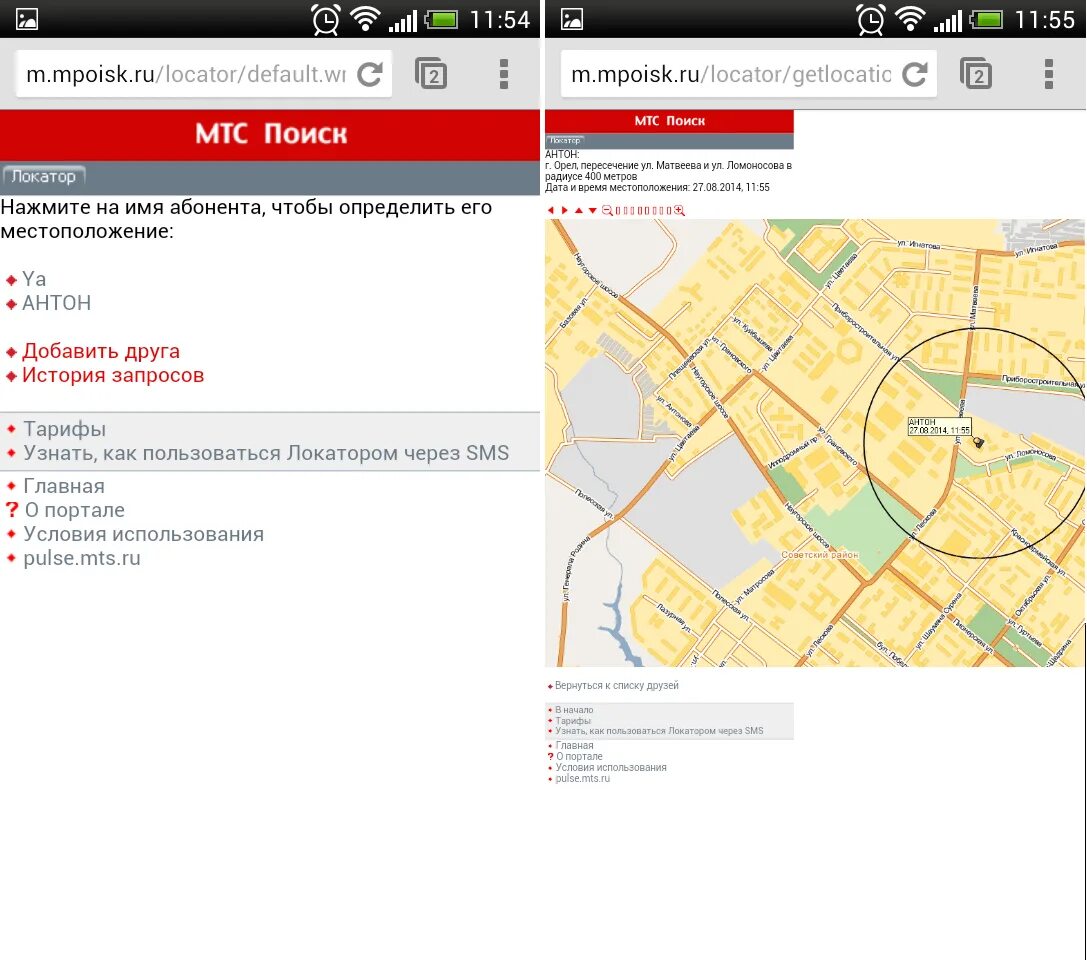Focus right address bar m.mpoisk.ru/locator/getlocatic
The height and width of the screenshot is (960, 1087).
(x=731, y=73)
